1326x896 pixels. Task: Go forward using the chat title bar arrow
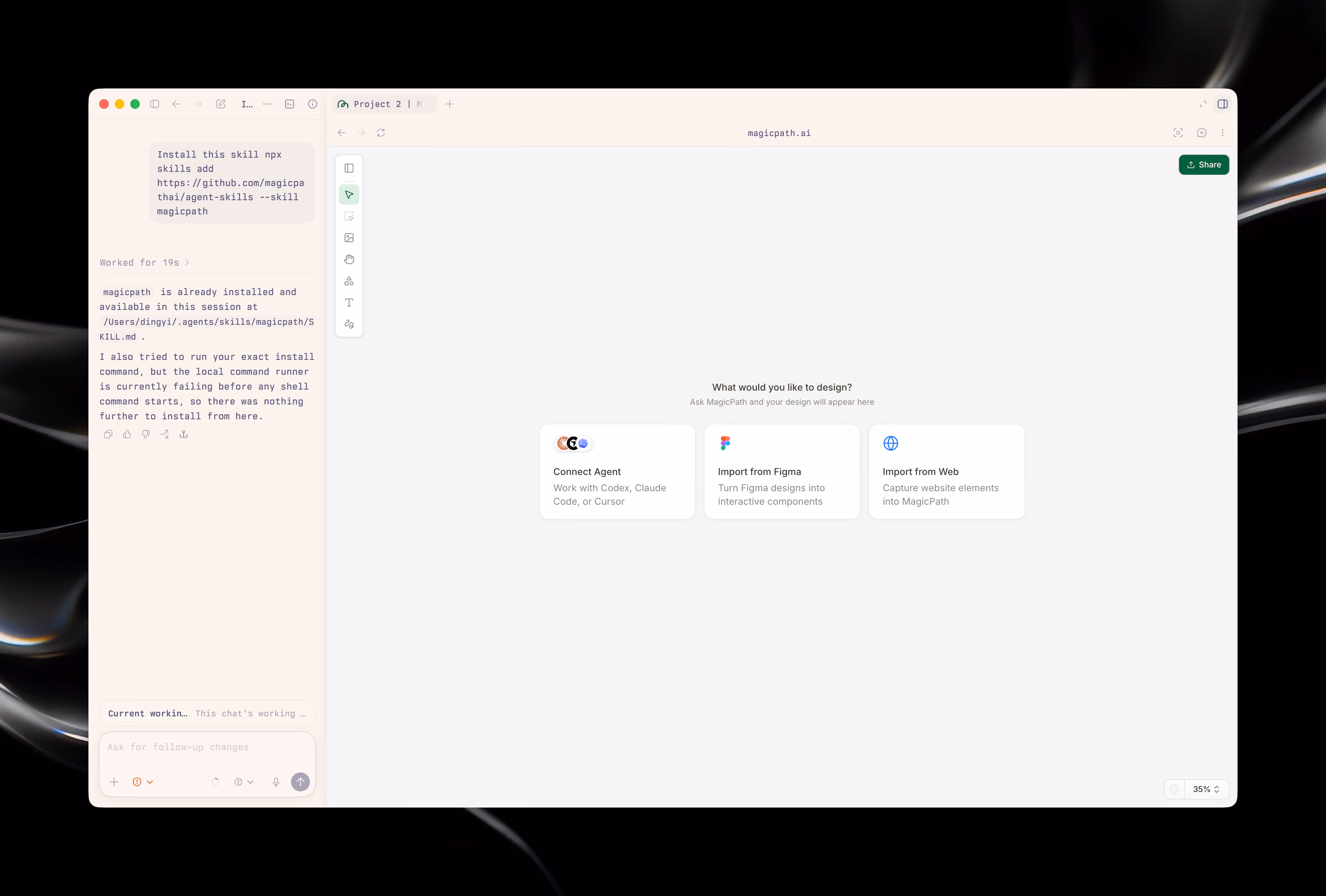point(198,104)
